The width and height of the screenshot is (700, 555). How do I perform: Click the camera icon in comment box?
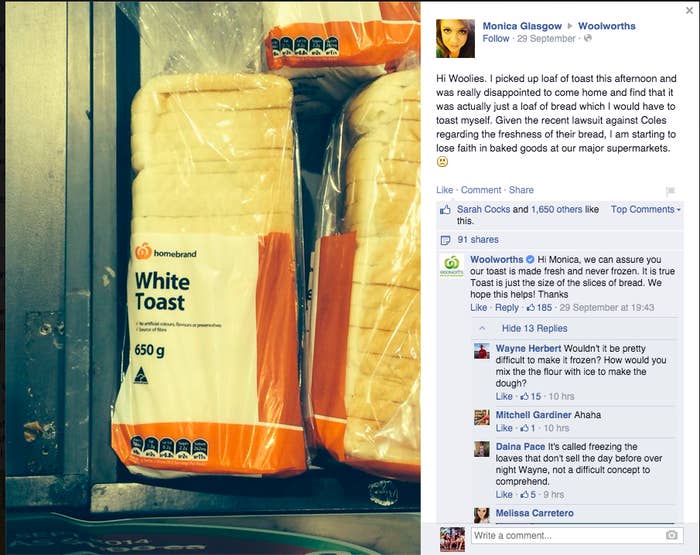point(671,535)
